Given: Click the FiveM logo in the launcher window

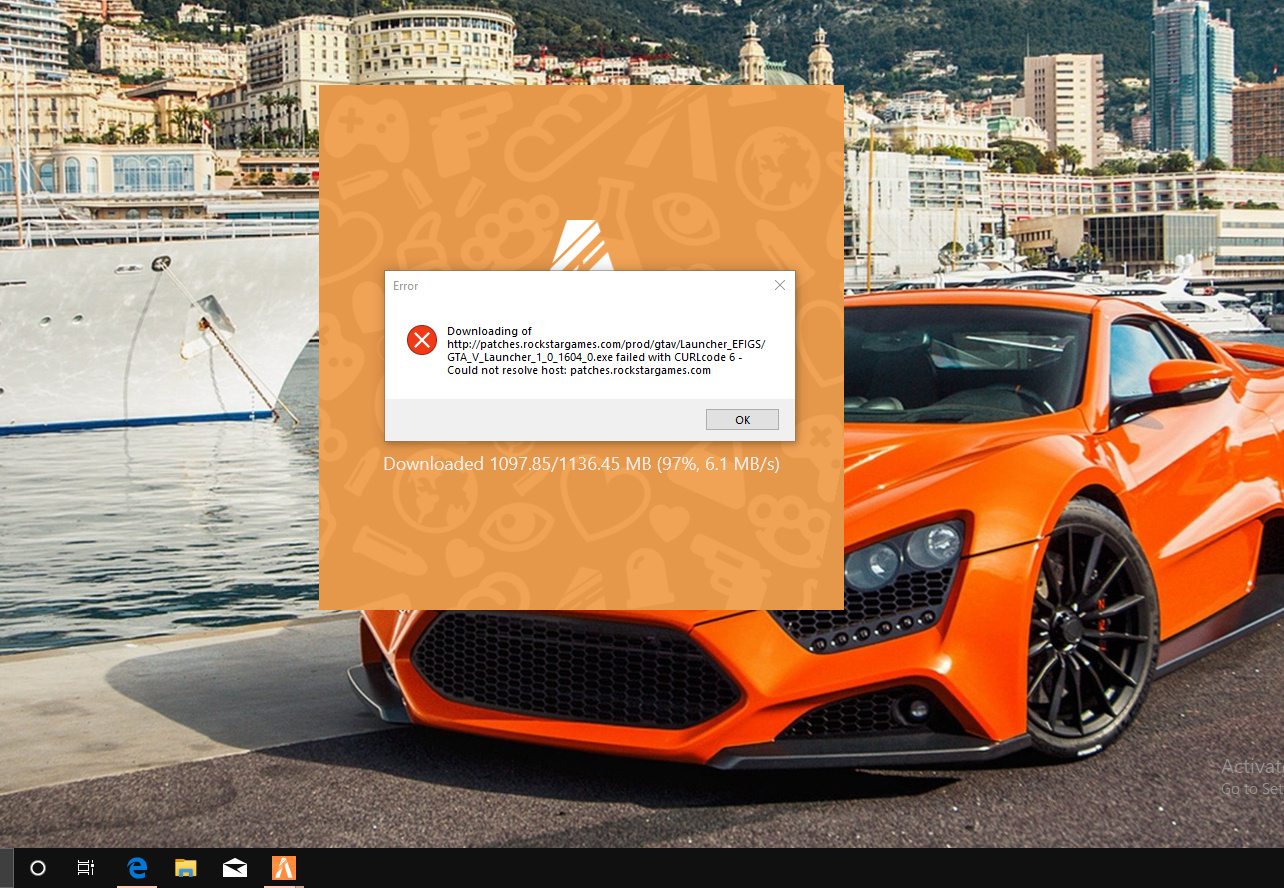Looking at the screenshot, I should pos(580,246).
